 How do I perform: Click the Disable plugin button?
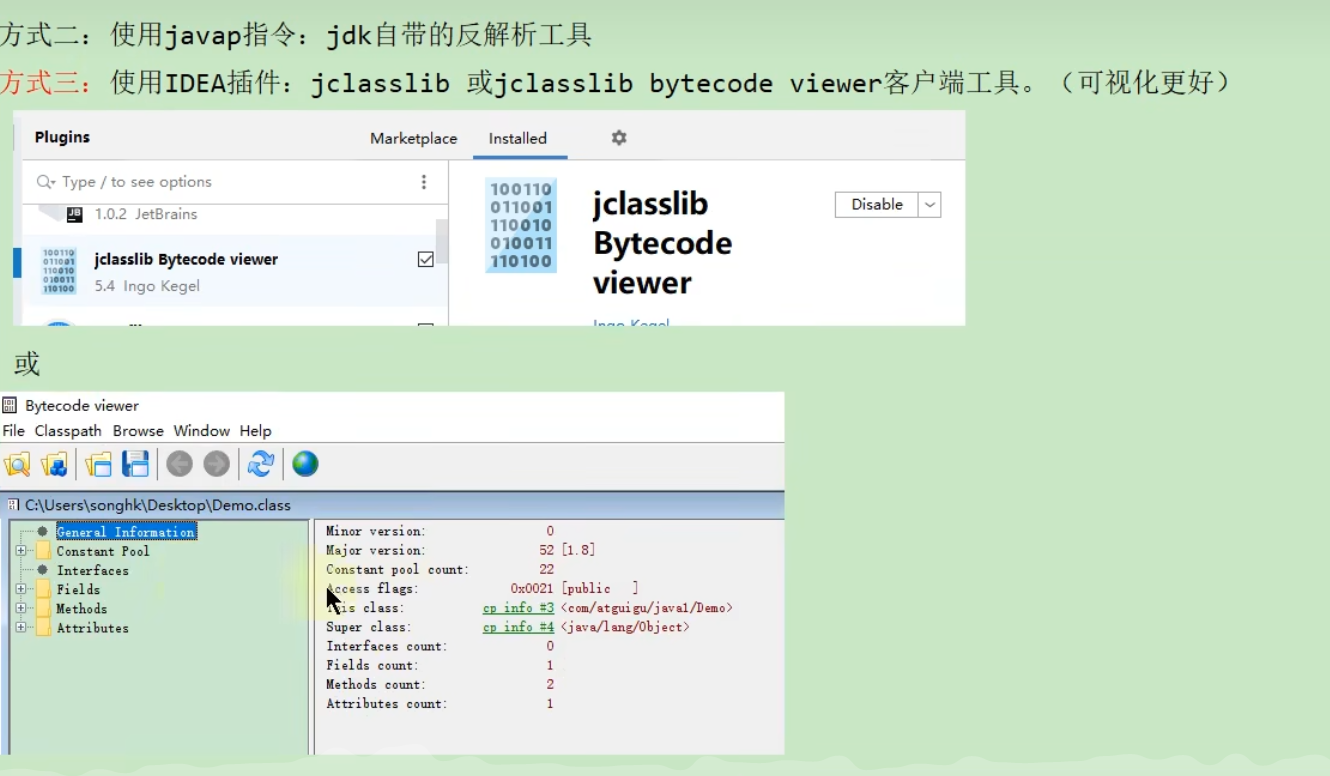(877, 204)
